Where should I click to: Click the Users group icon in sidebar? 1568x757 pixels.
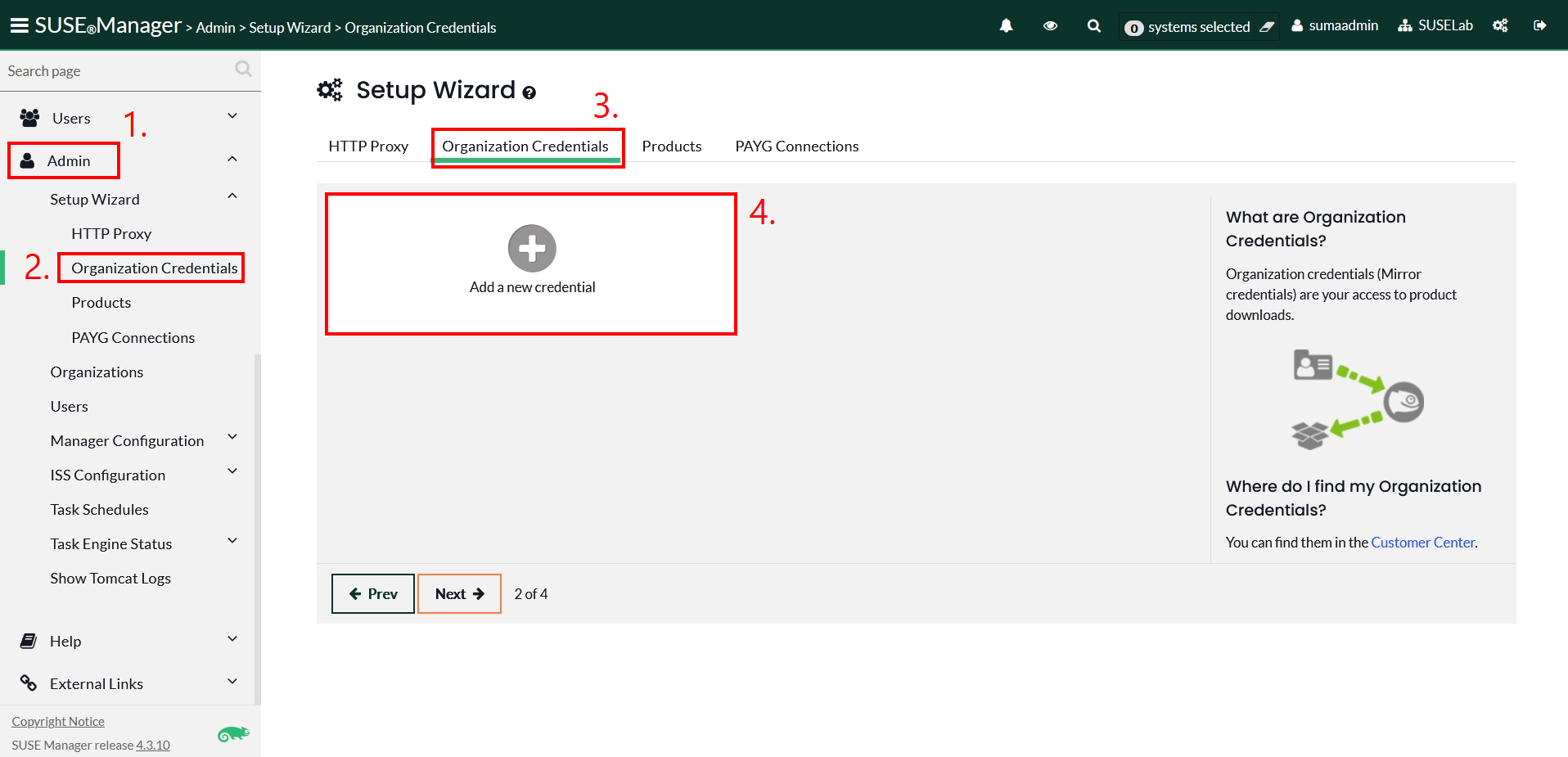[x=29, y=118]
